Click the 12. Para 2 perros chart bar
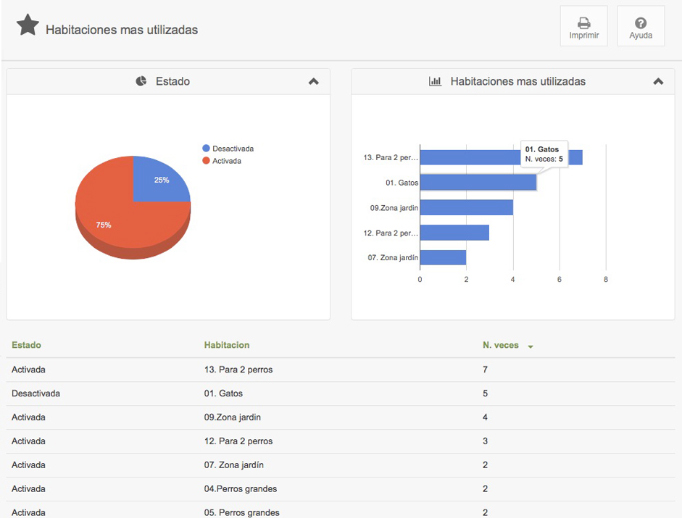Screen dimensions: 682x518 [x=454, y=232]
